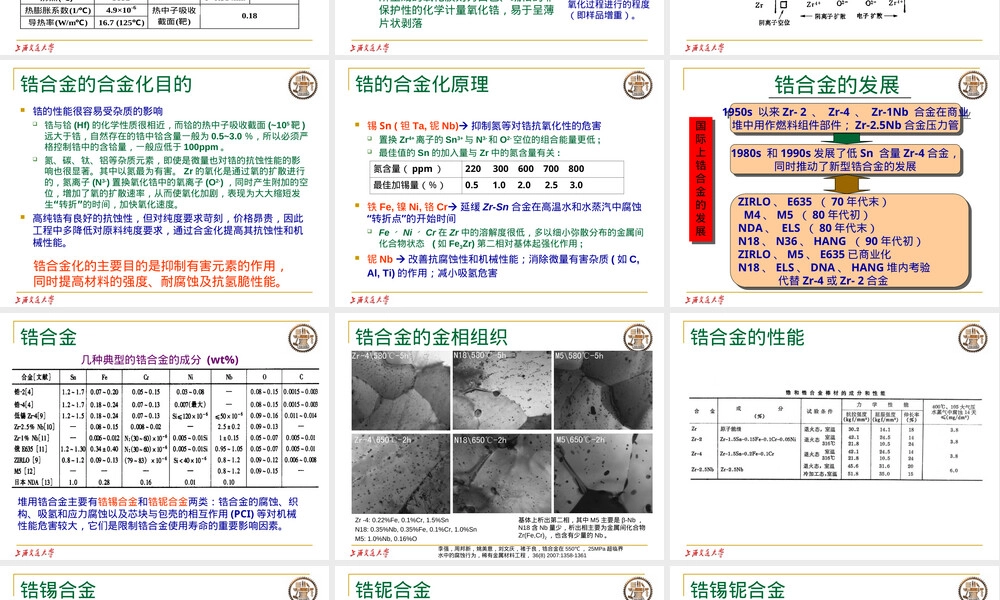1000x600 pixels.
Task: Click the Zr-4\650℃-2h micrograph image
Action: 401,473
